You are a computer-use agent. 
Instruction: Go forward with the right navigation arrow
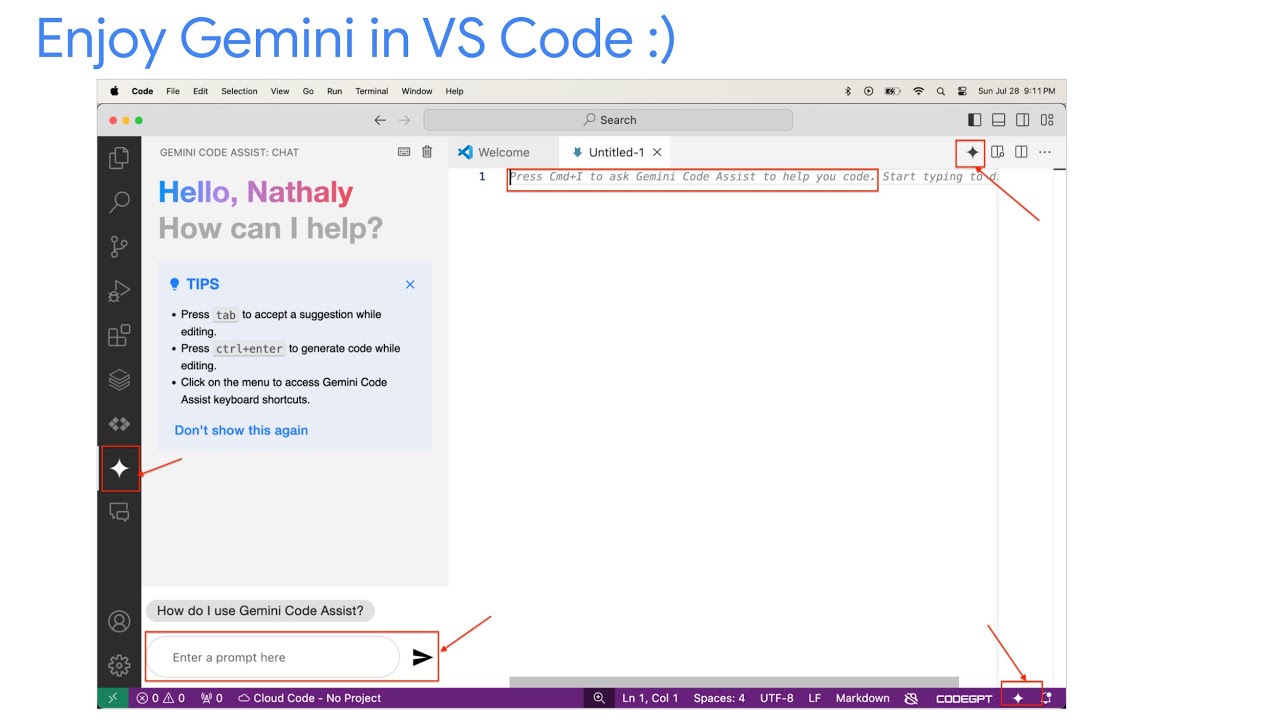[404, 120]
